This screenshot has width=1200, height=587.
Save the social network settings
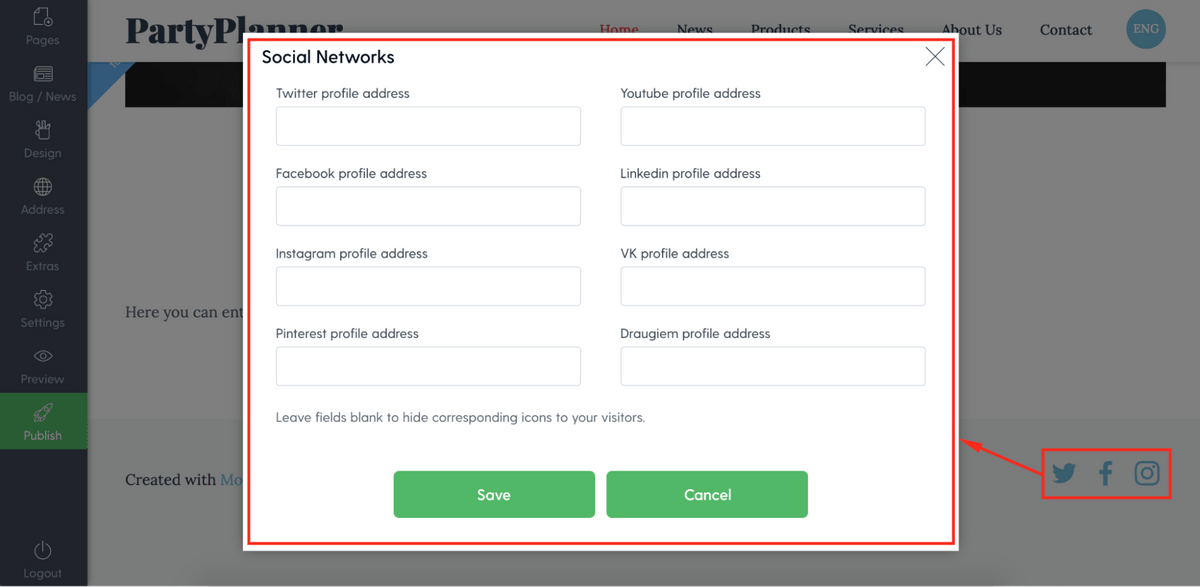494,494
